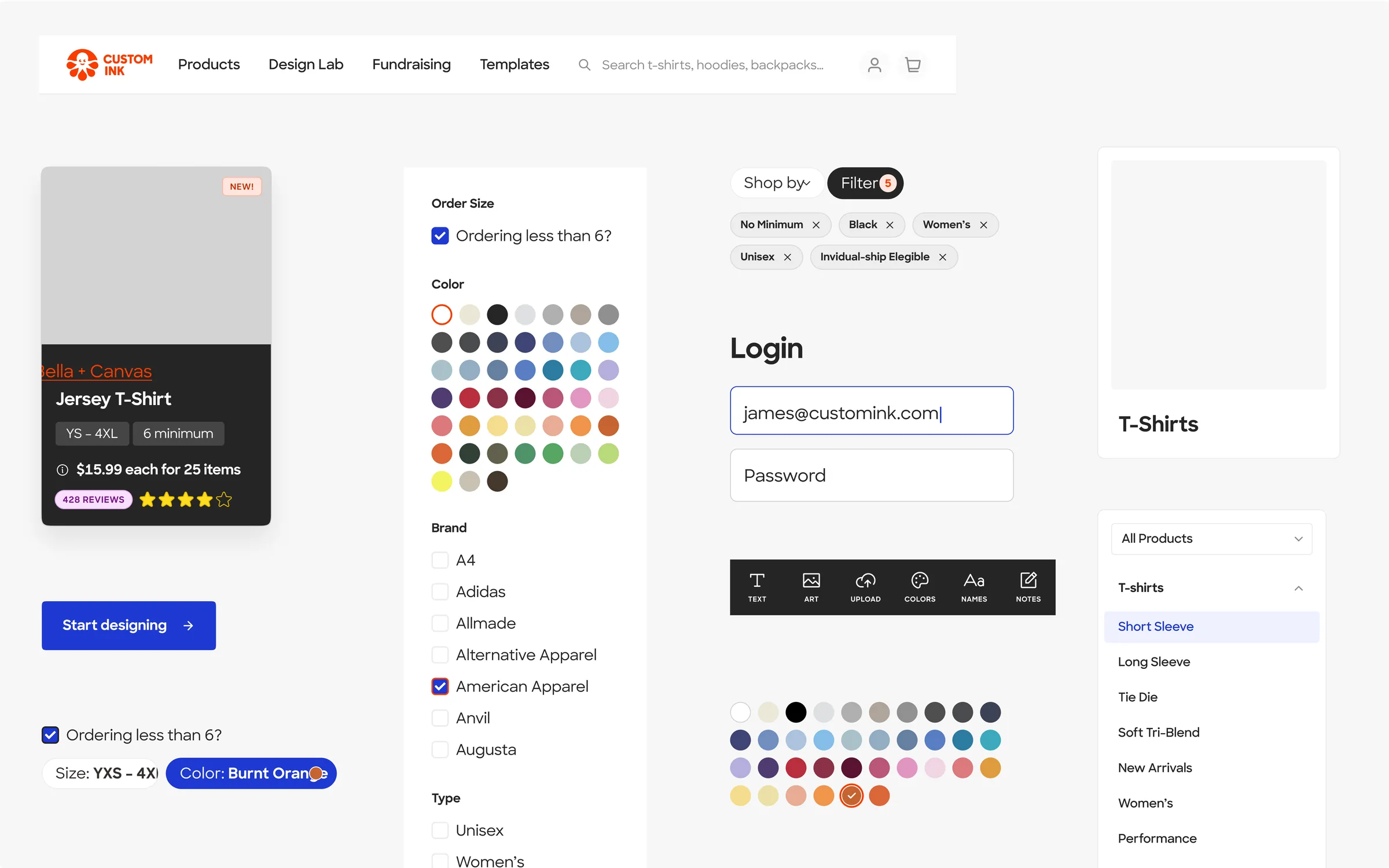Pick the white swatch in Color filter
This screenshot has height=868, width=1389.
[442, 315]
